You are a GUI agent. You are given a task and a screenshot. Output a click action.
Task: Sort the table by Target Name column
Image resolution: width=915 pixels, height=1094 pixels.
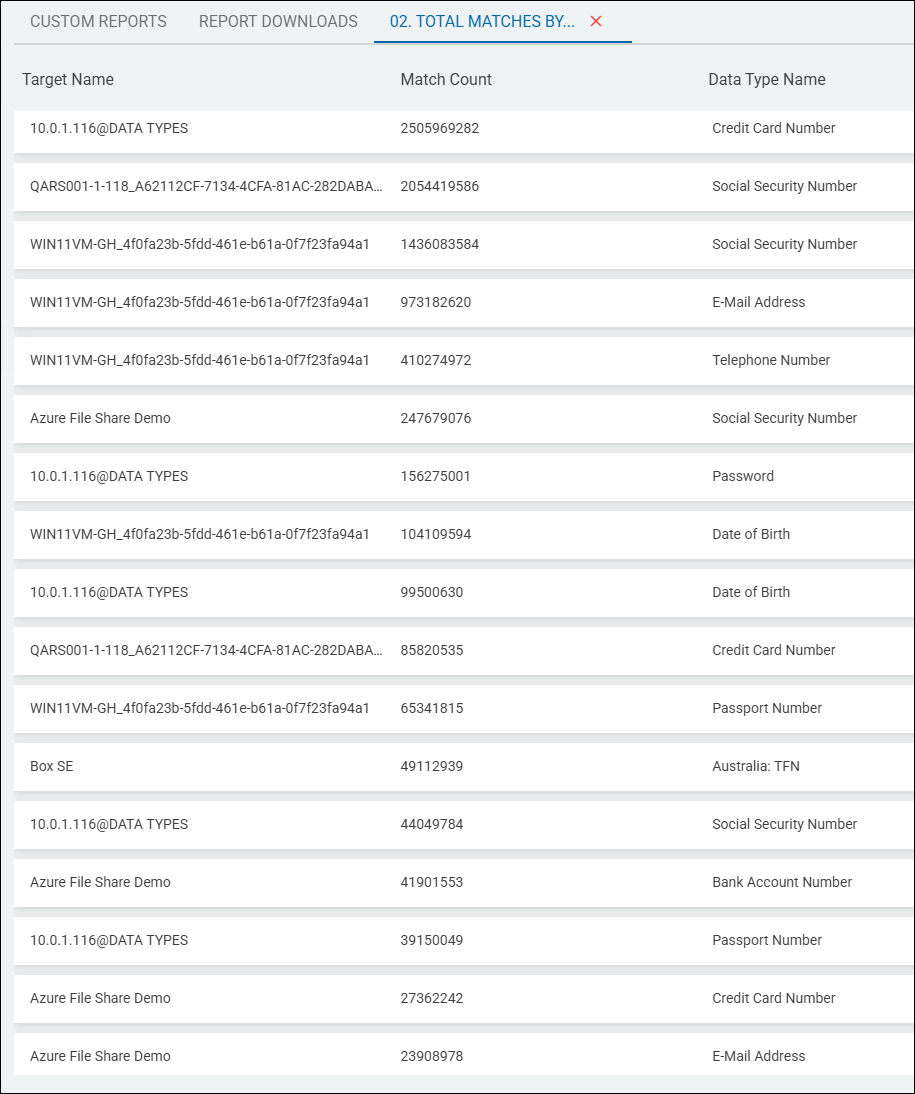(x=68, y=79)
